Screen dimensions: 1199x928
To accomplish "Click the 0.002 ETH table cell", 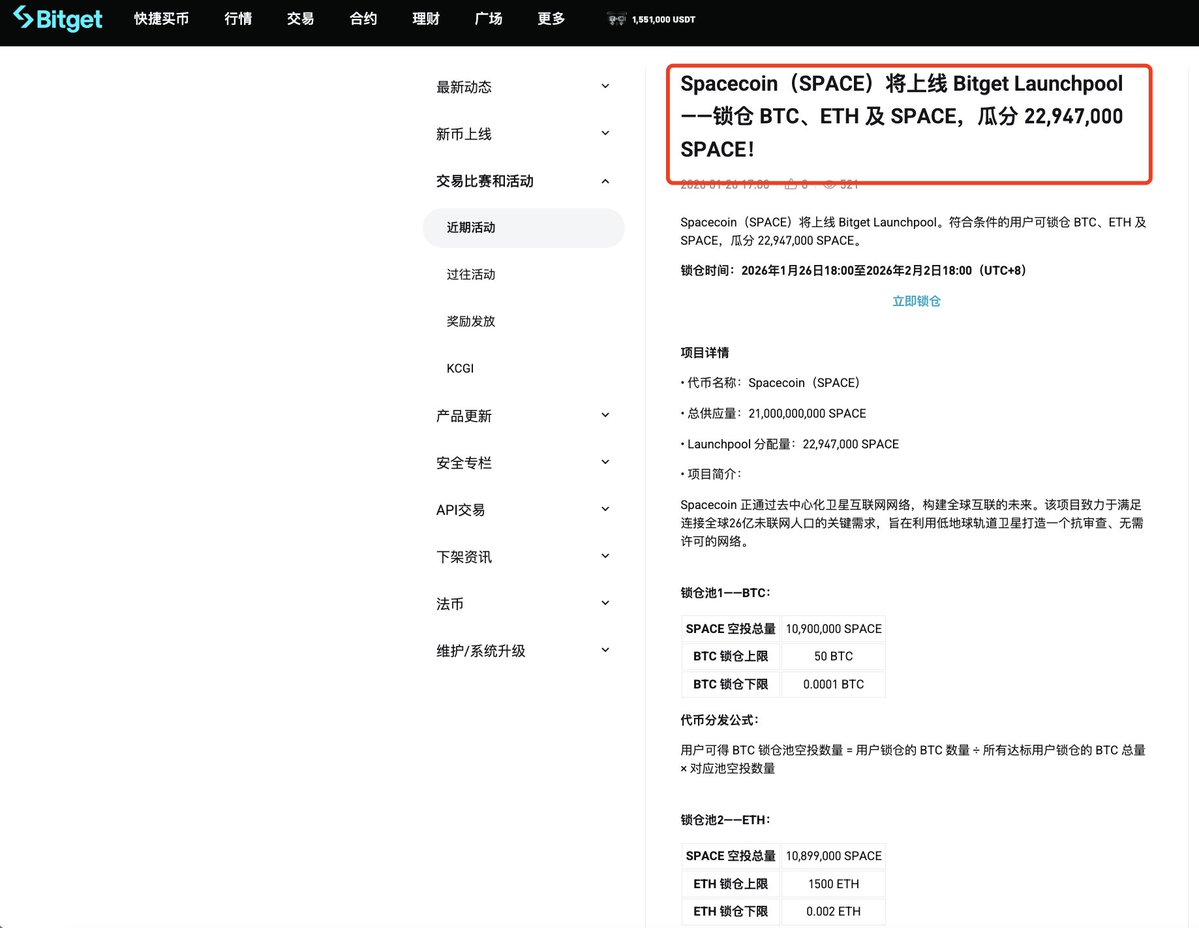I will (833, 911).
